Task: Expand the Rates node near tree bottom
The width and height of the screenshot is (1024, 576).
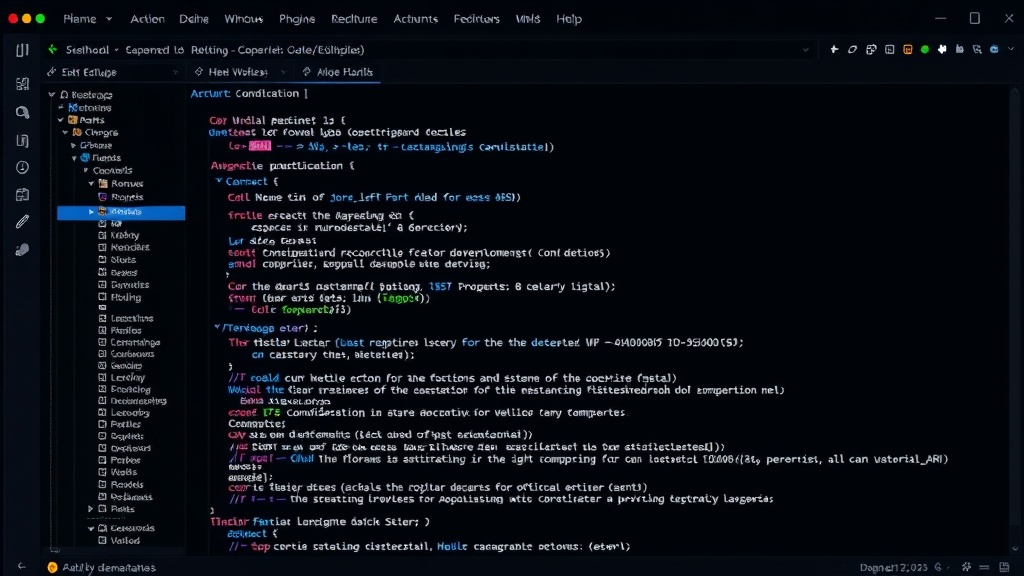Action: (x=91, y=509)
